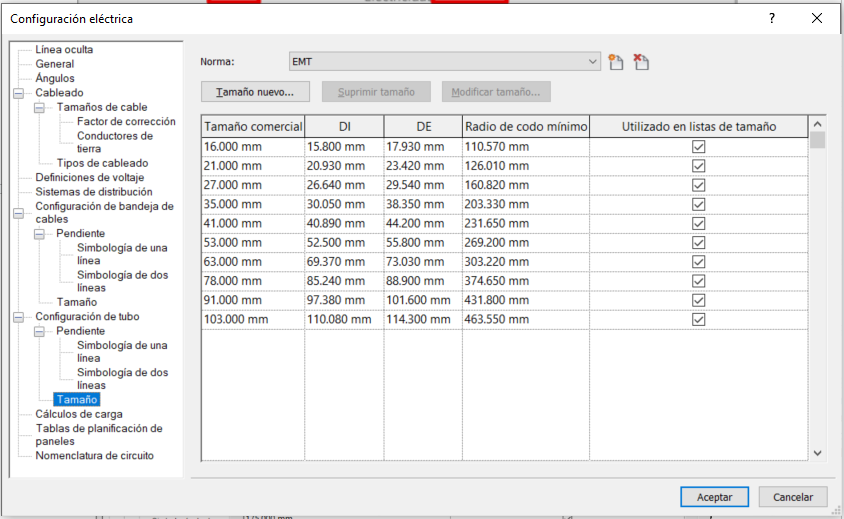Select Línea oculta in the tree
844x519 pixels.
point(64,50)
